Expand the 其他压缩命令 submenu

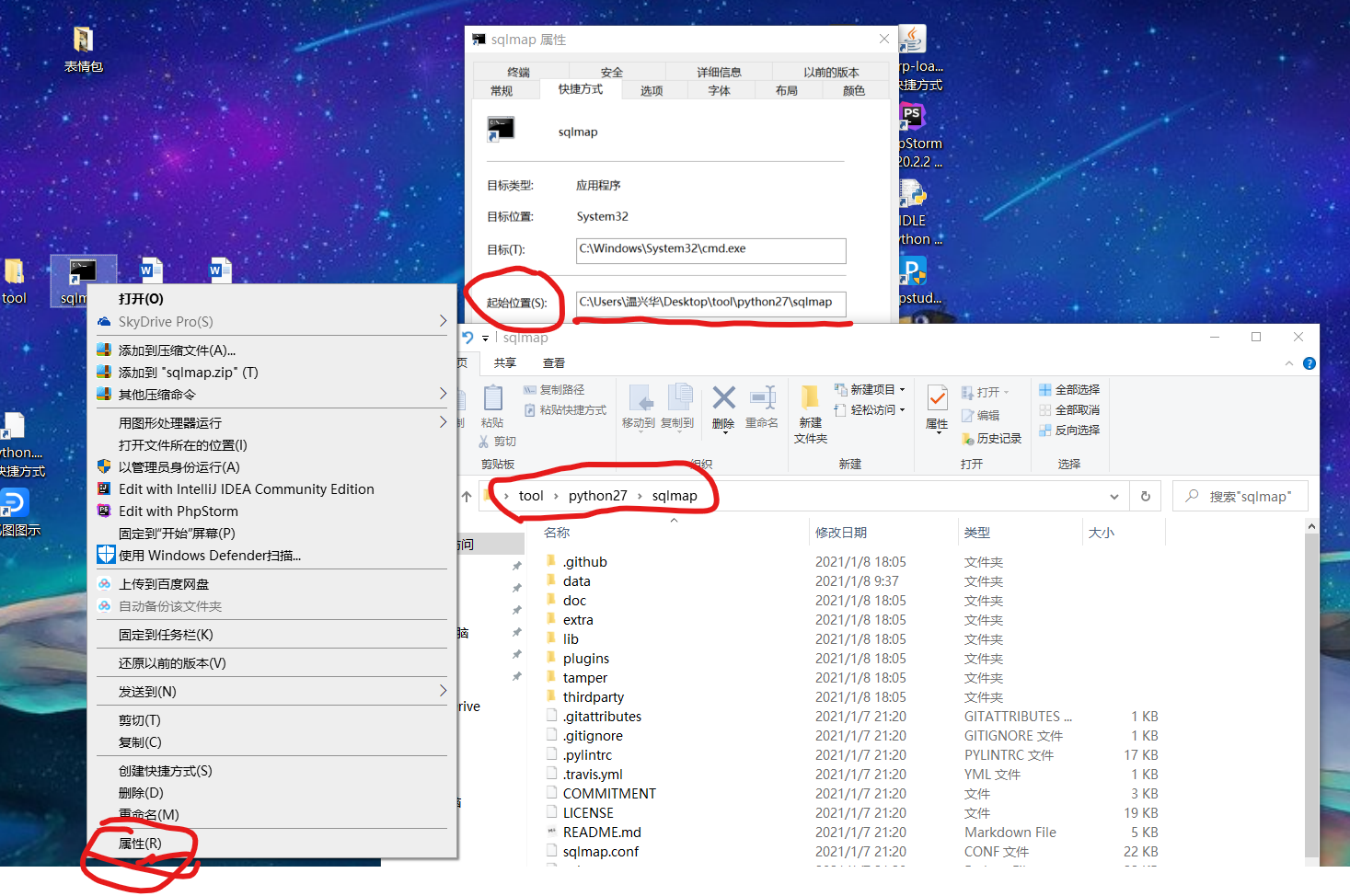click(443, 394)
